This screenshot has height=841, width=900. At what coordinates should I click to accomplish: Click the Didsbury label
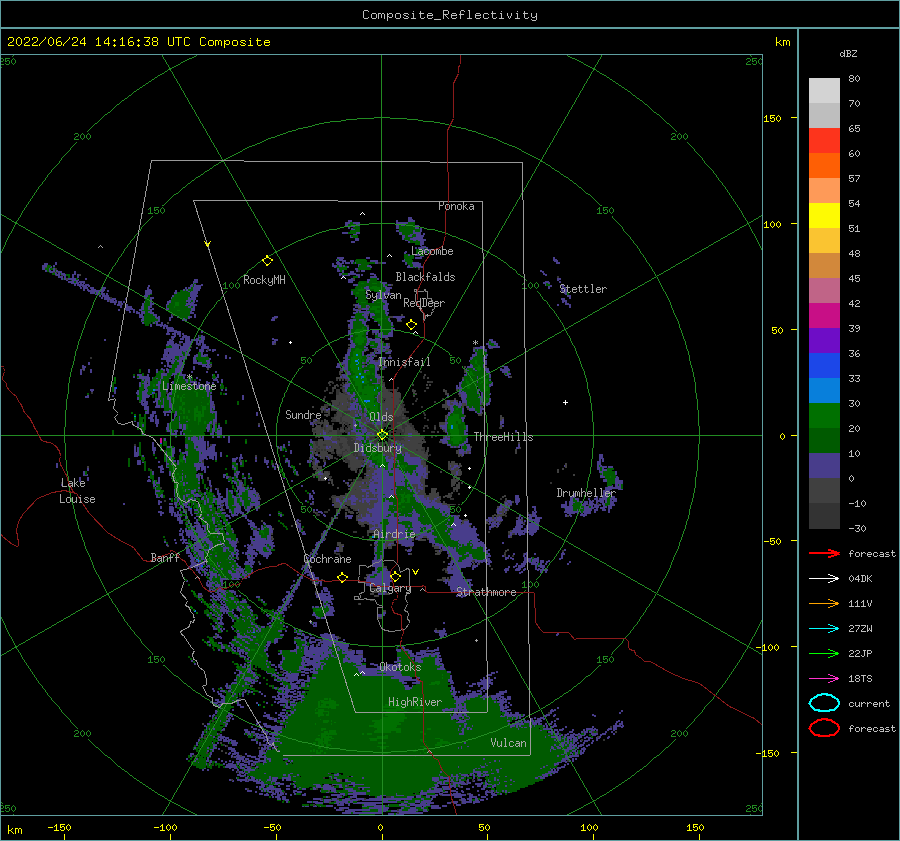(x=377, y=448)
